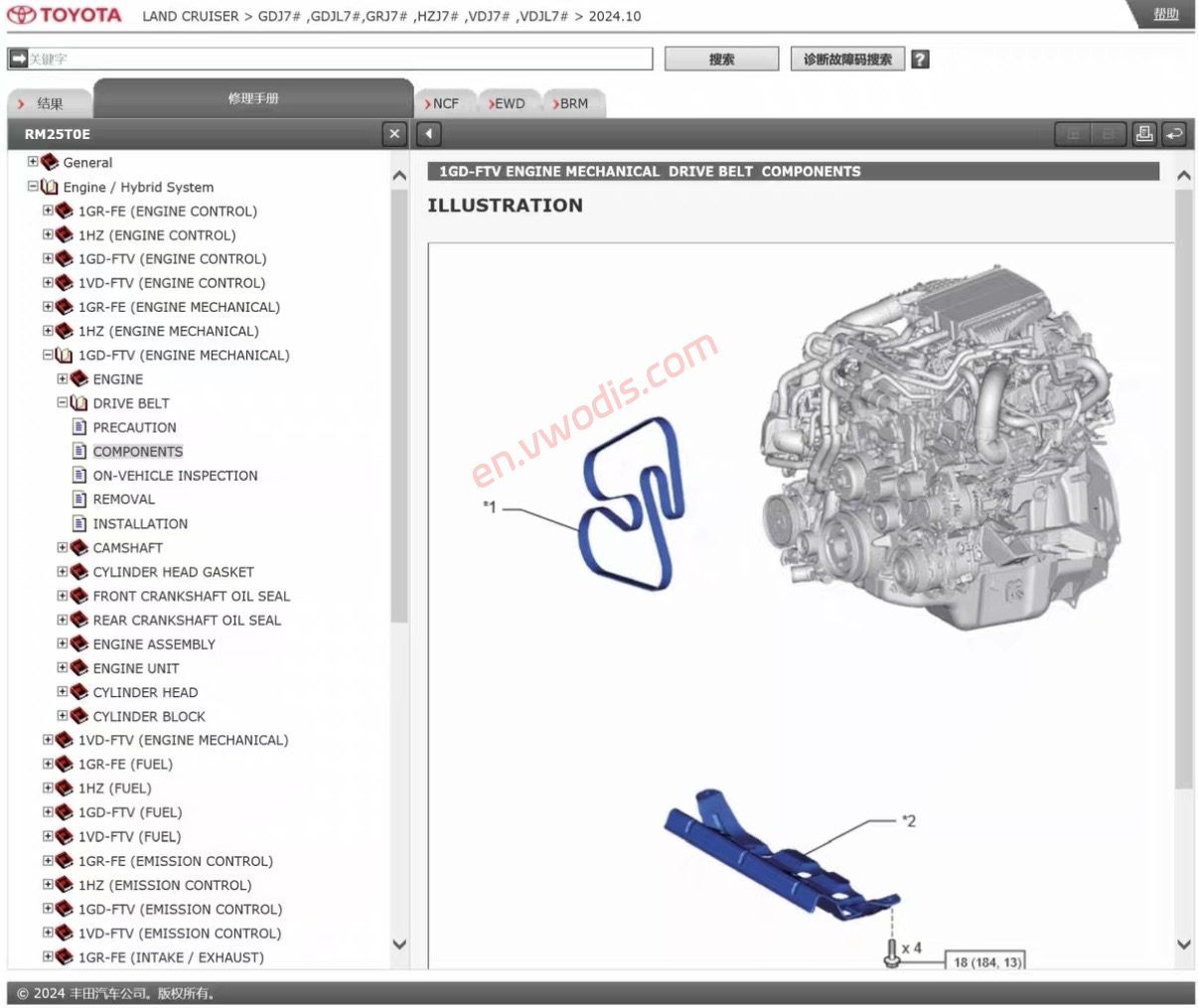1198x1008 pixels.
Task: Open the REMOVAL page
Action: click(124, 500)
